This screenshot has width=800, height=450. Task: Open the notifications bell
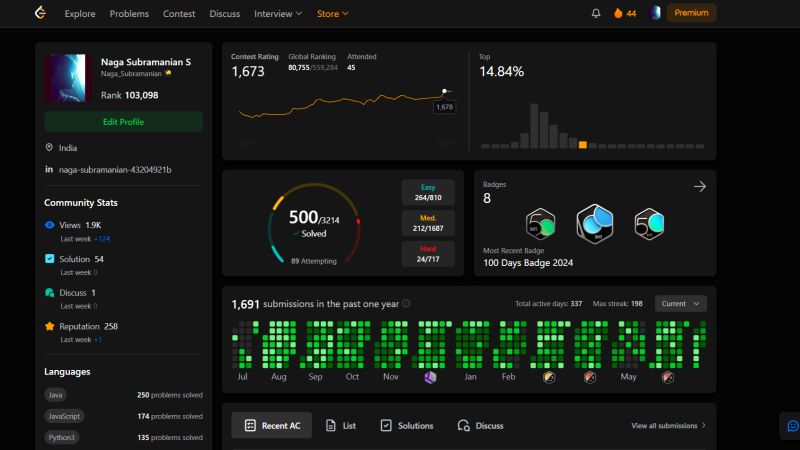595,13
